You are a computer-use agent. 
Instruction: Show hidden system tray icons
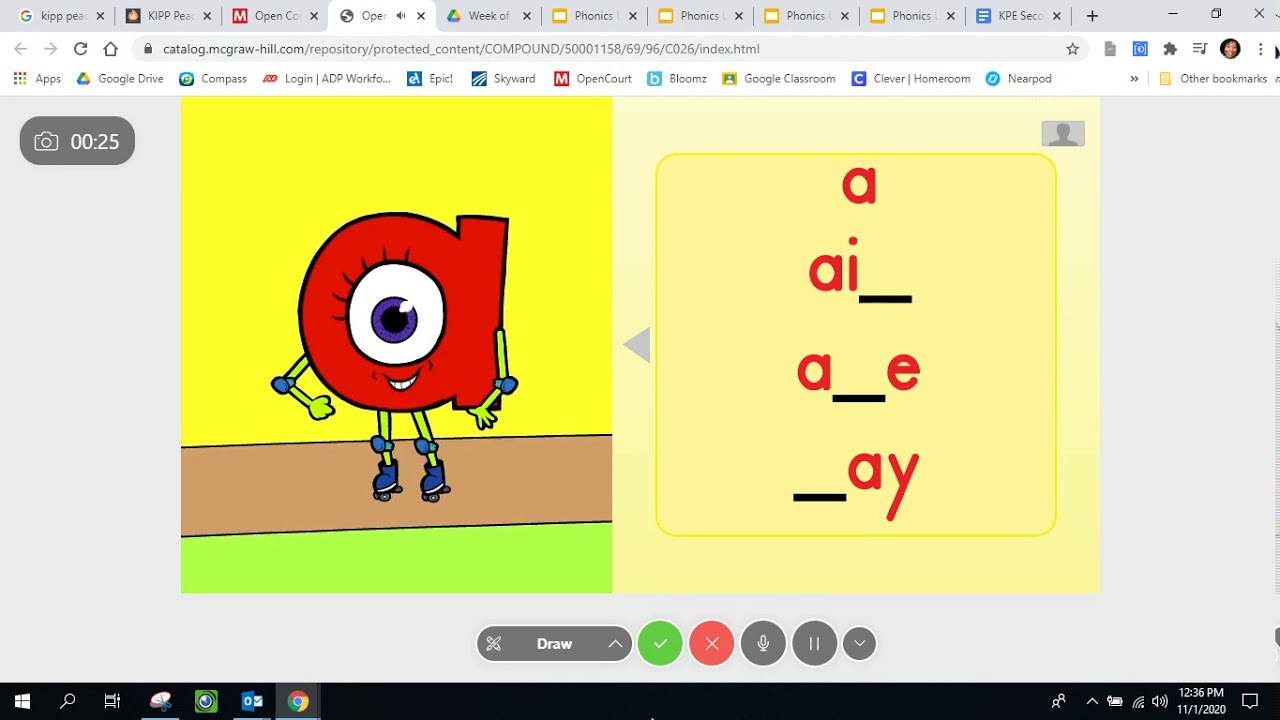click(1092, 701)
